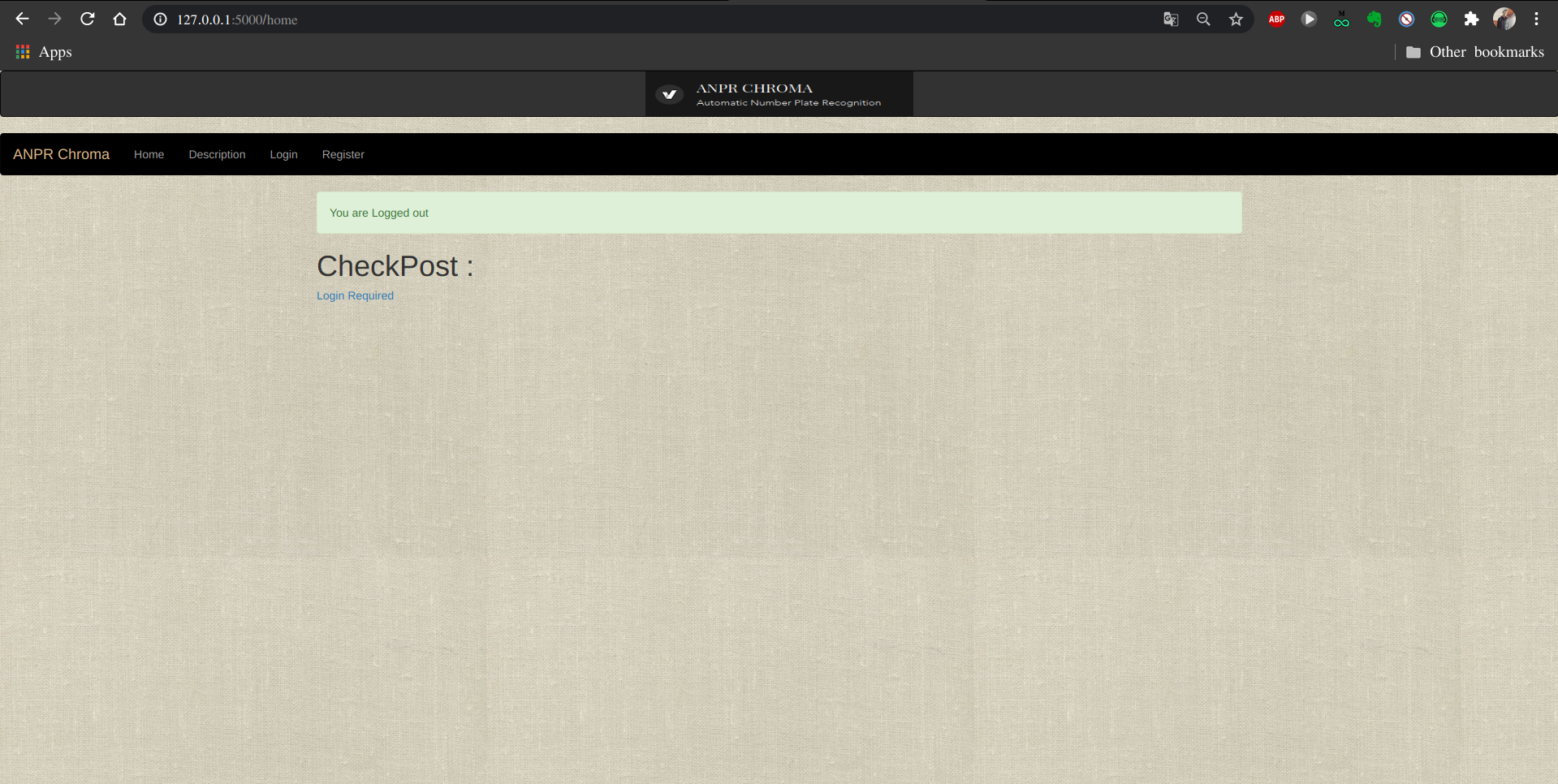The image size is (1558, 784).
Task: Click the 'You are Logged out' alert
Action: [779, 213]
